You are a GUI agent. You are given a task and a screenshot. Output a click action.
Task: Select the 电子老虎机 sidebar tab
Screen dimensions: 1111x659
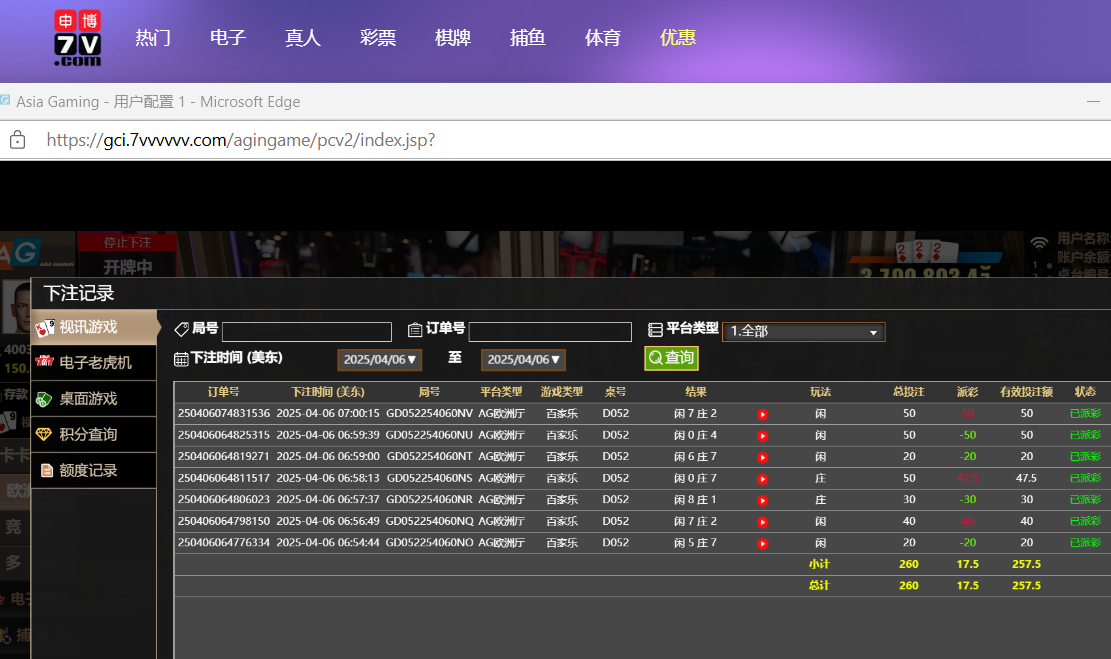[94, 362]
